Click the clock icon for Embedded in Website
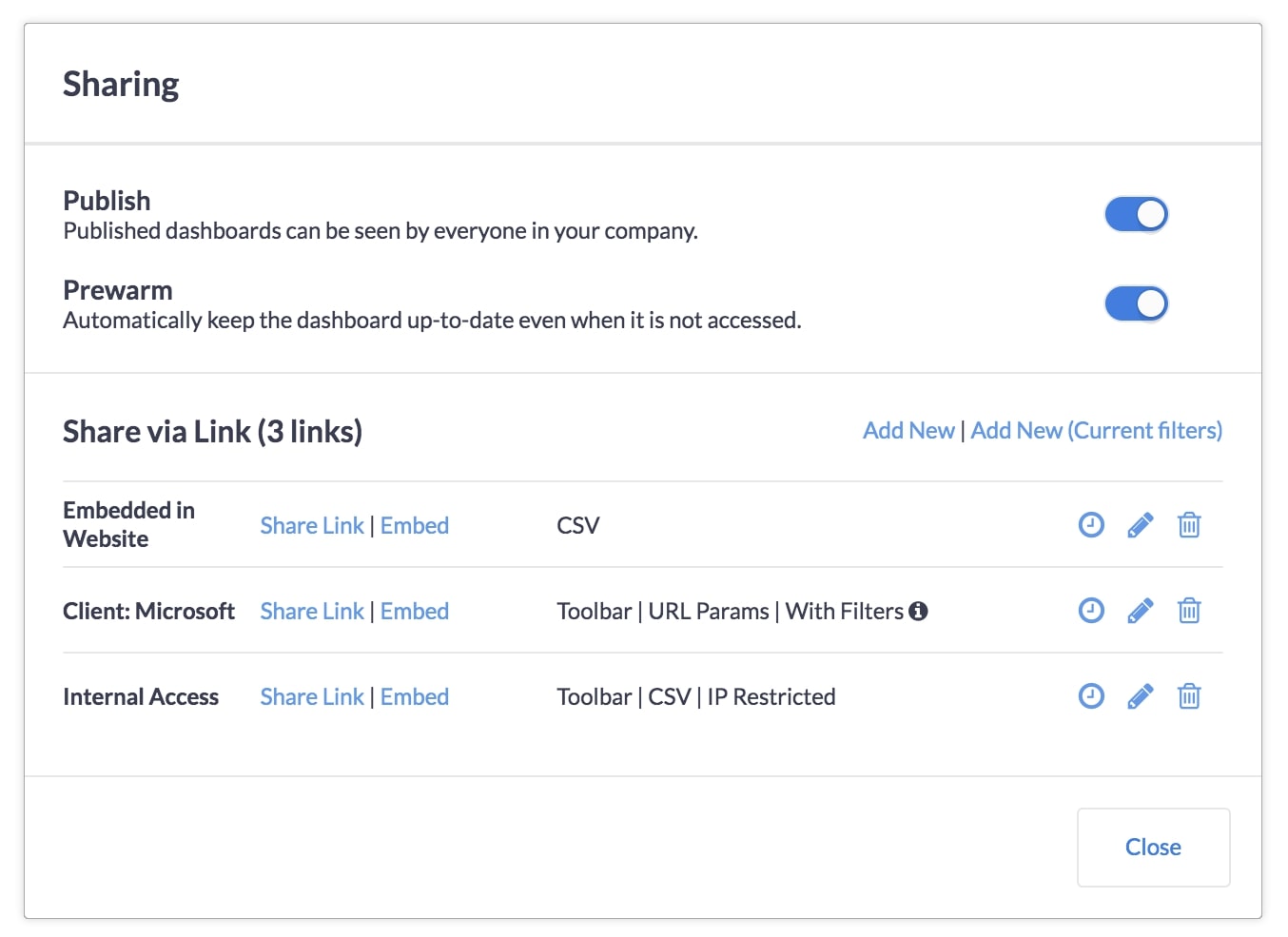1288x937 pixels. coord(1091,525)
